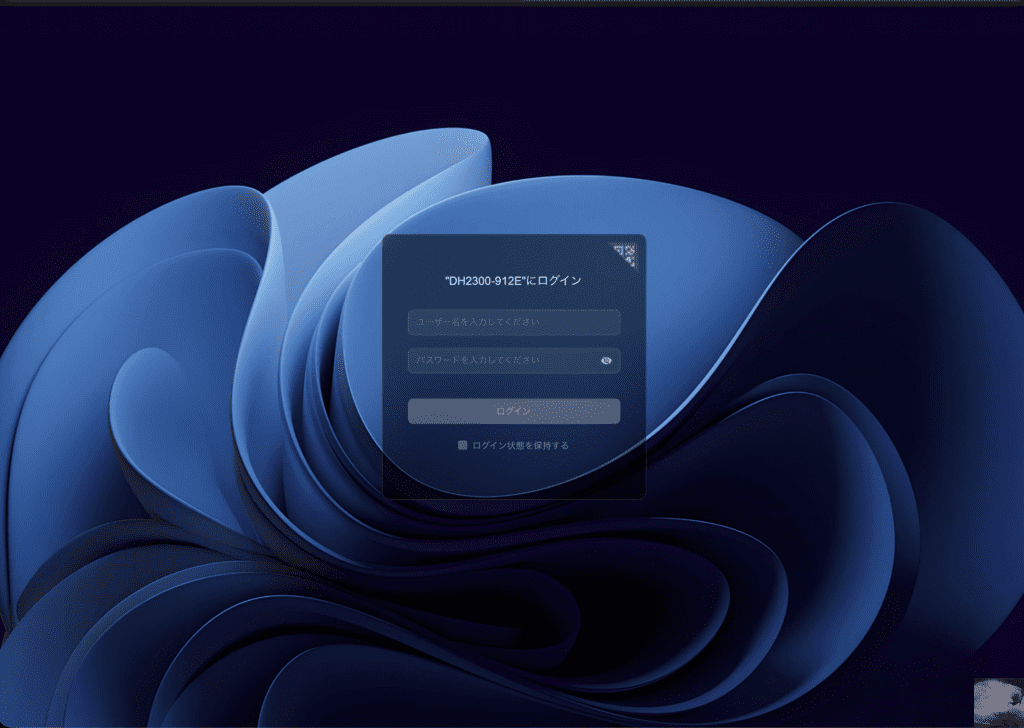Switch to QR code login
Image resolution: width=1024 pixels, height=728 pixels.
627,254
